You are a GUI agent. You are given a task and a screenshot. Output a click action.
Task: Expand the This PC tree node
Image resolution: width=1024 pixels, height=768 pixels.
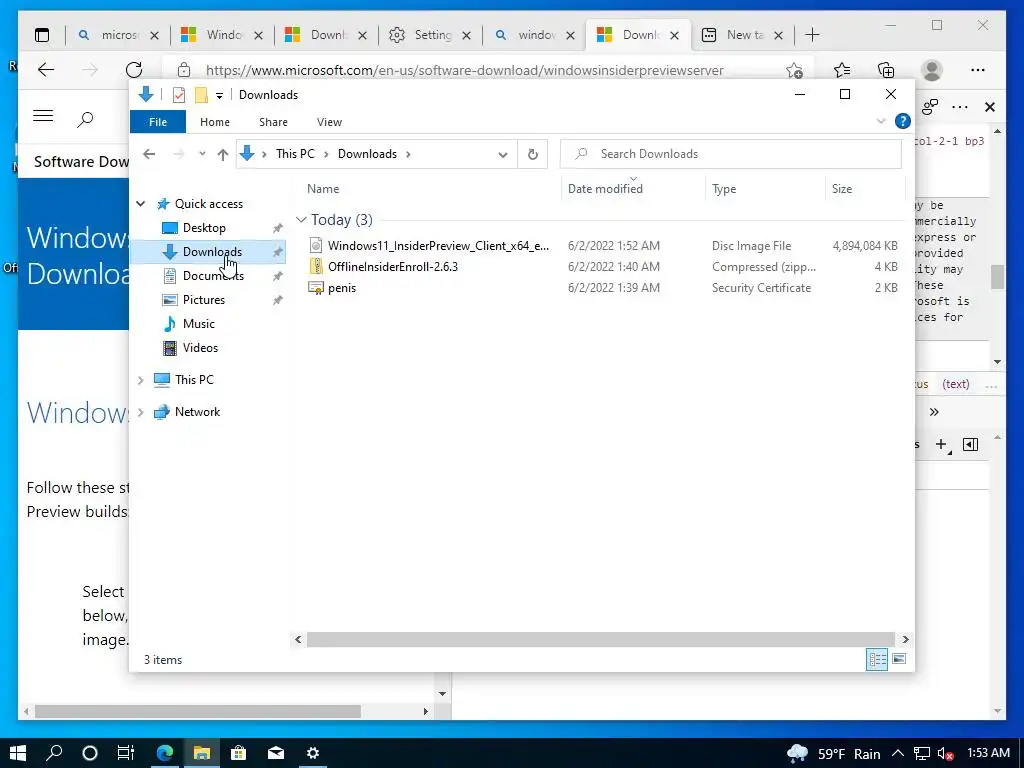point(140,380)
